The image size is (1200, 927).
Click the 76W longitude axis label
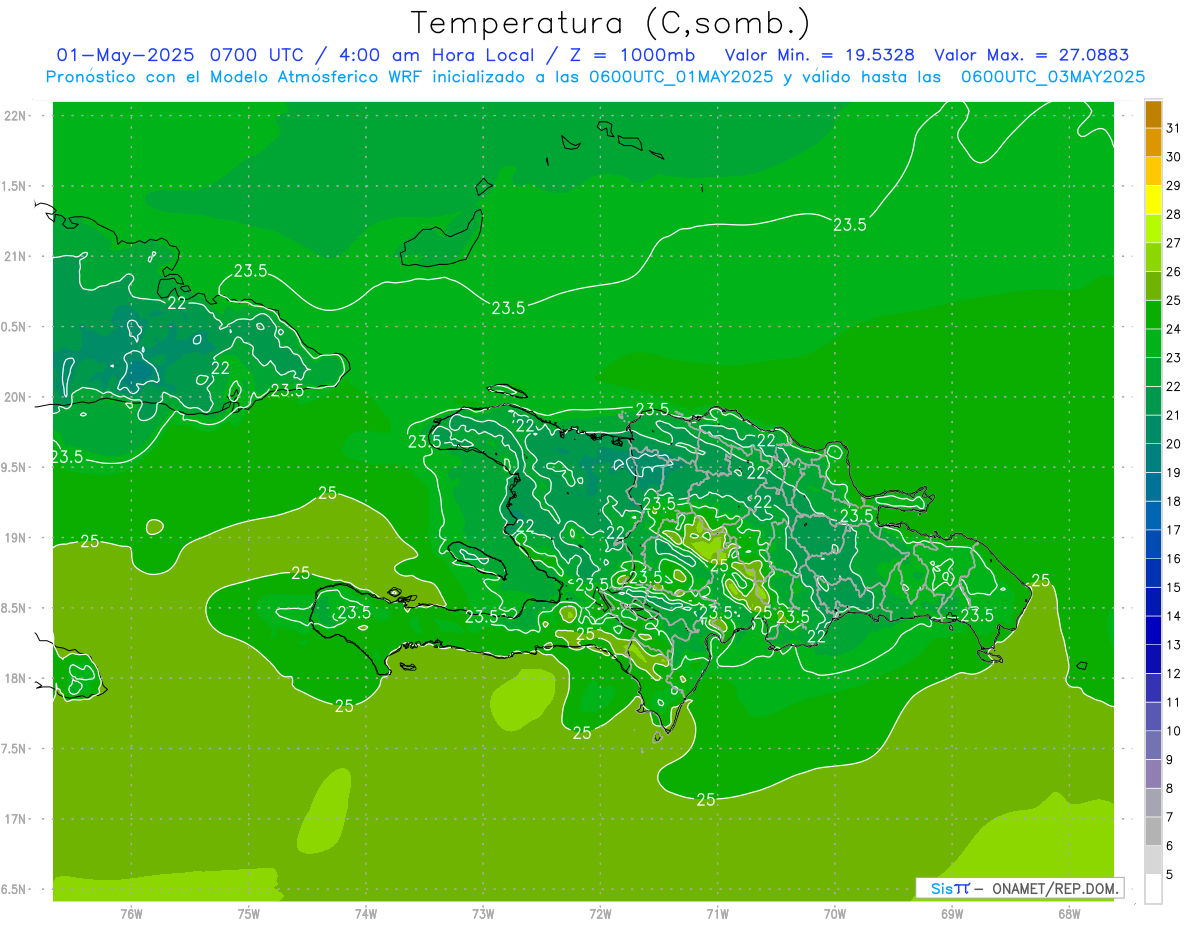point(131,913)
